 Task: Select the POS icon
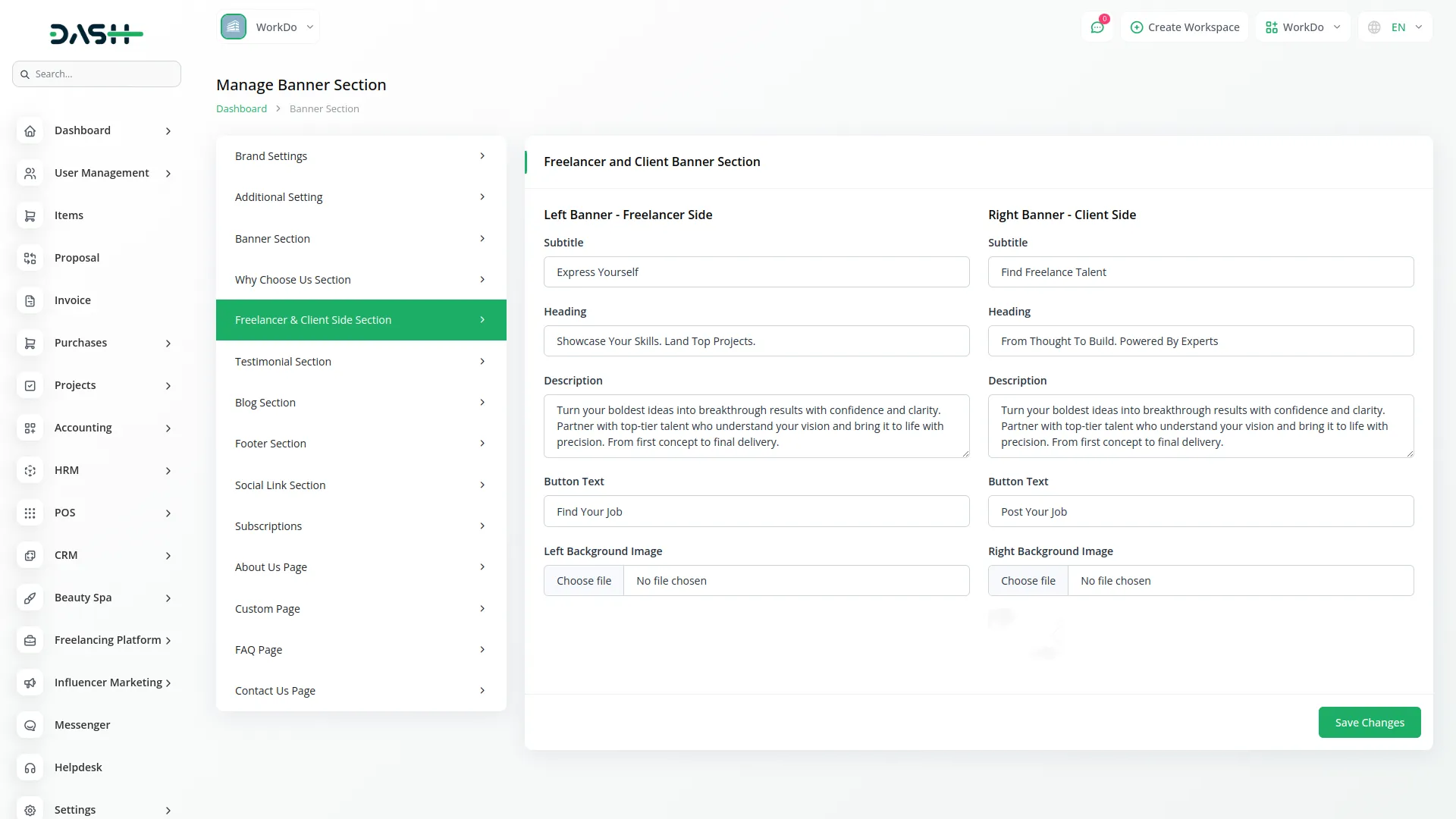click(x=30, y=513)
